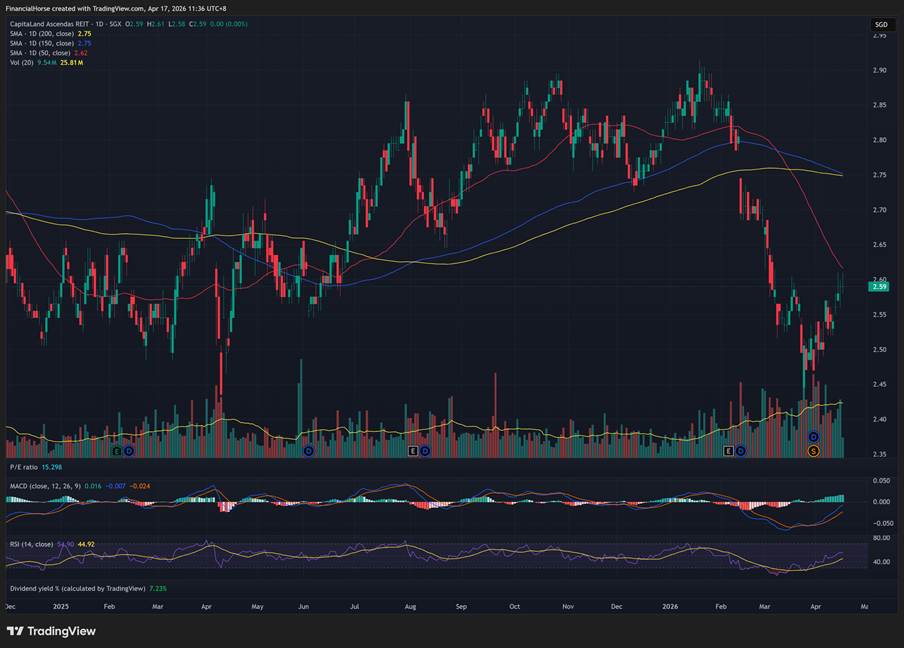Click the Vol (20) indicator legend

click(24, 62)
